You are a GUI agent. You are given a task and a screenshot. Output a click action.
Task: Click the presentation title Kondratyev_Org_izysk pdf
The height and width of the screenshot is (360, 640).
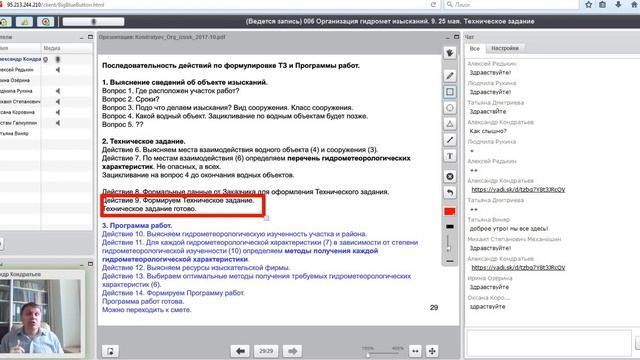coord(162,37)
